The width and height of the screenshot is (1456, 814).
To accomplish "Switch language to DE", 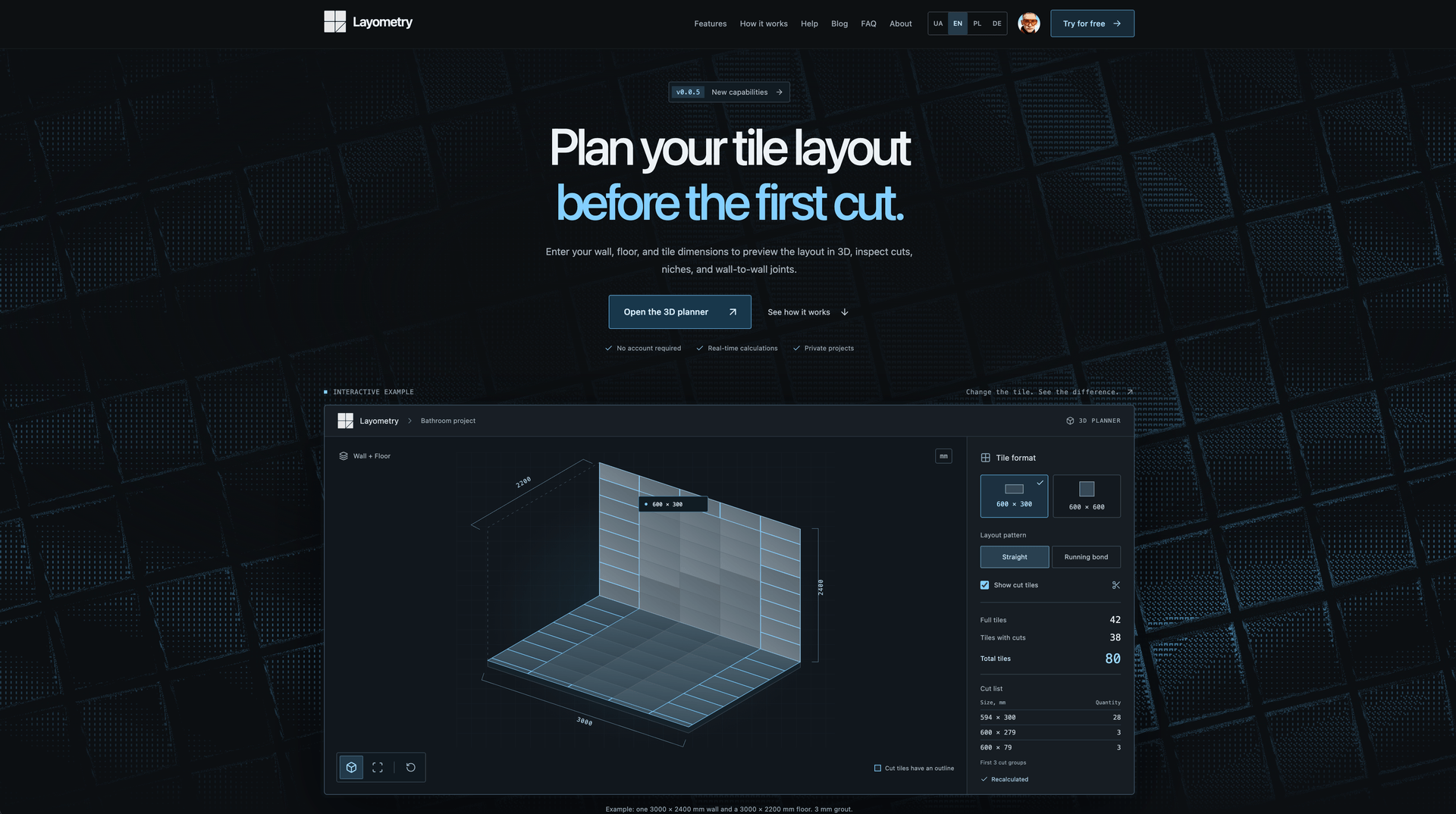I will pyautogui.click(x=997, y=23).
